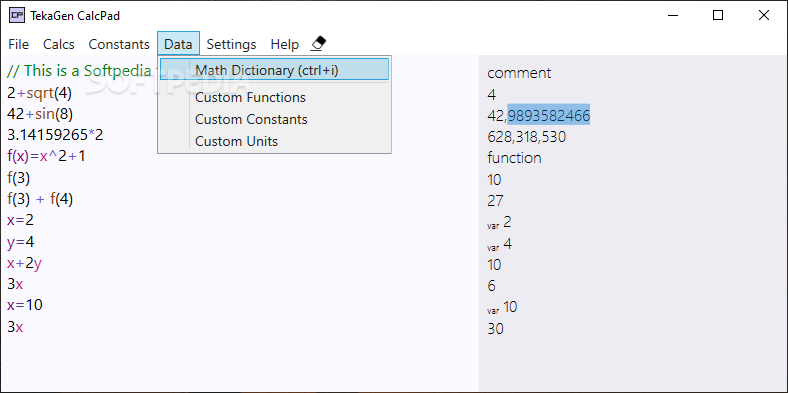788x393 pixels.
Task: Click the eraser clear icon
Action: coord(318,44)
